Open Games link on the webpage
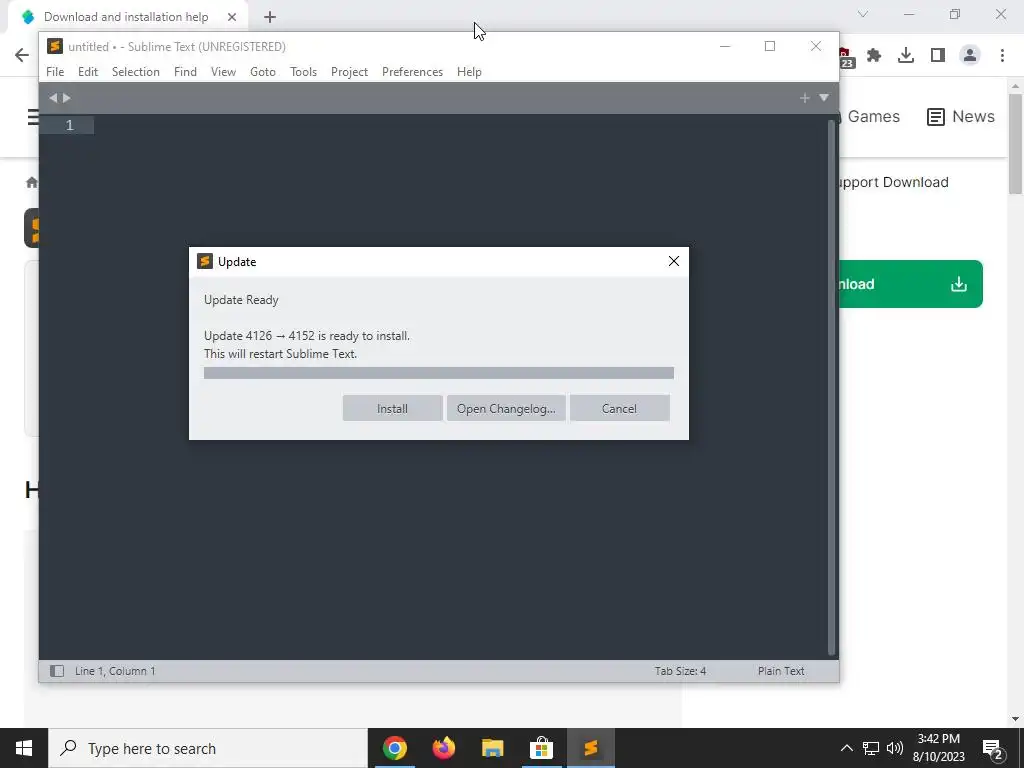The width and height of the screenshot is (1024, 768). 872,116
